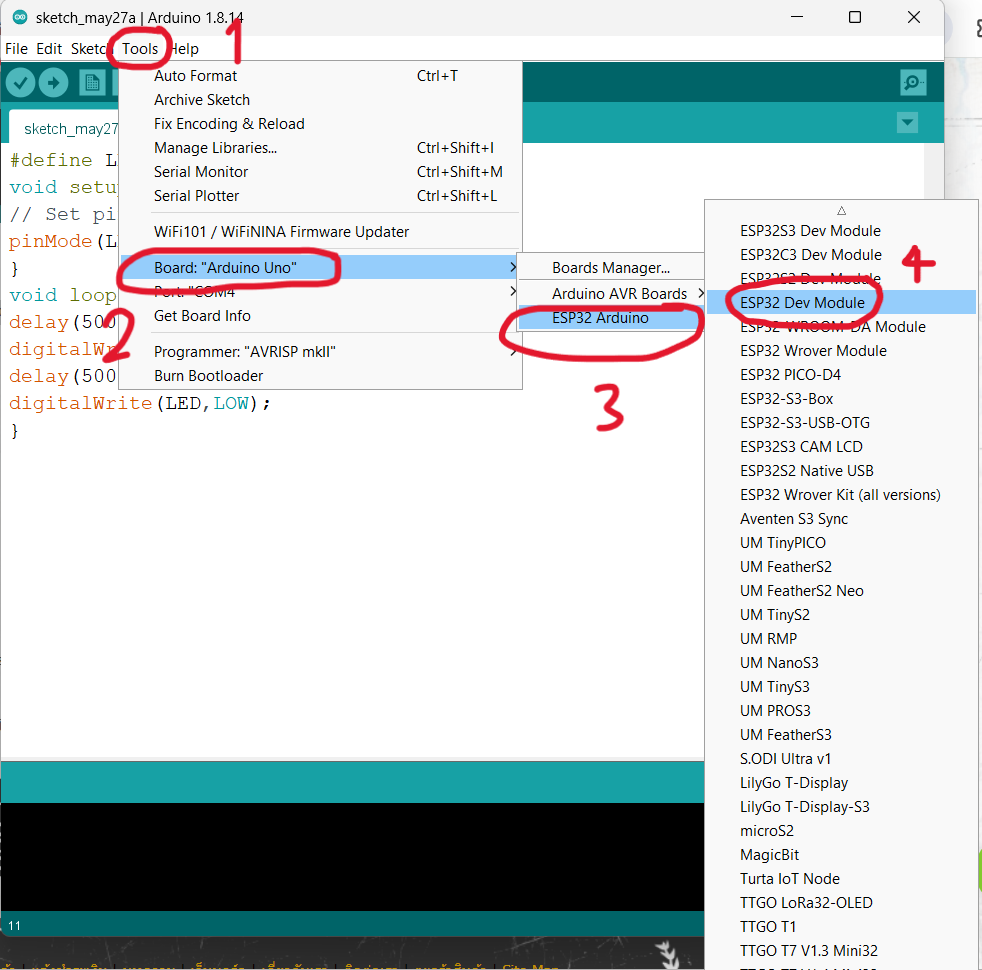Select UM TinyPICO board
Viewport: 982px width, 970px height.
point(841,543)
